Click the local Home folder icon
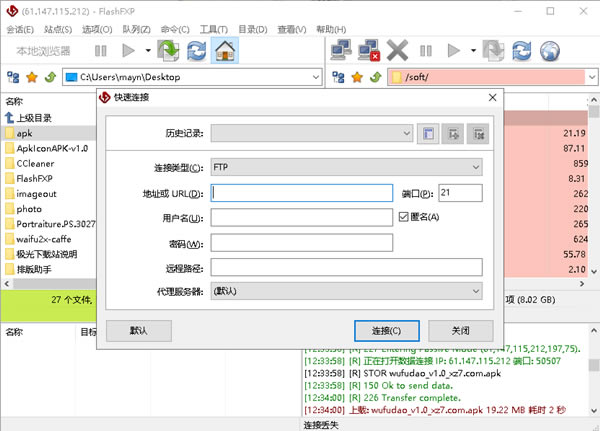Screen dimensions: 600x431 226,49
